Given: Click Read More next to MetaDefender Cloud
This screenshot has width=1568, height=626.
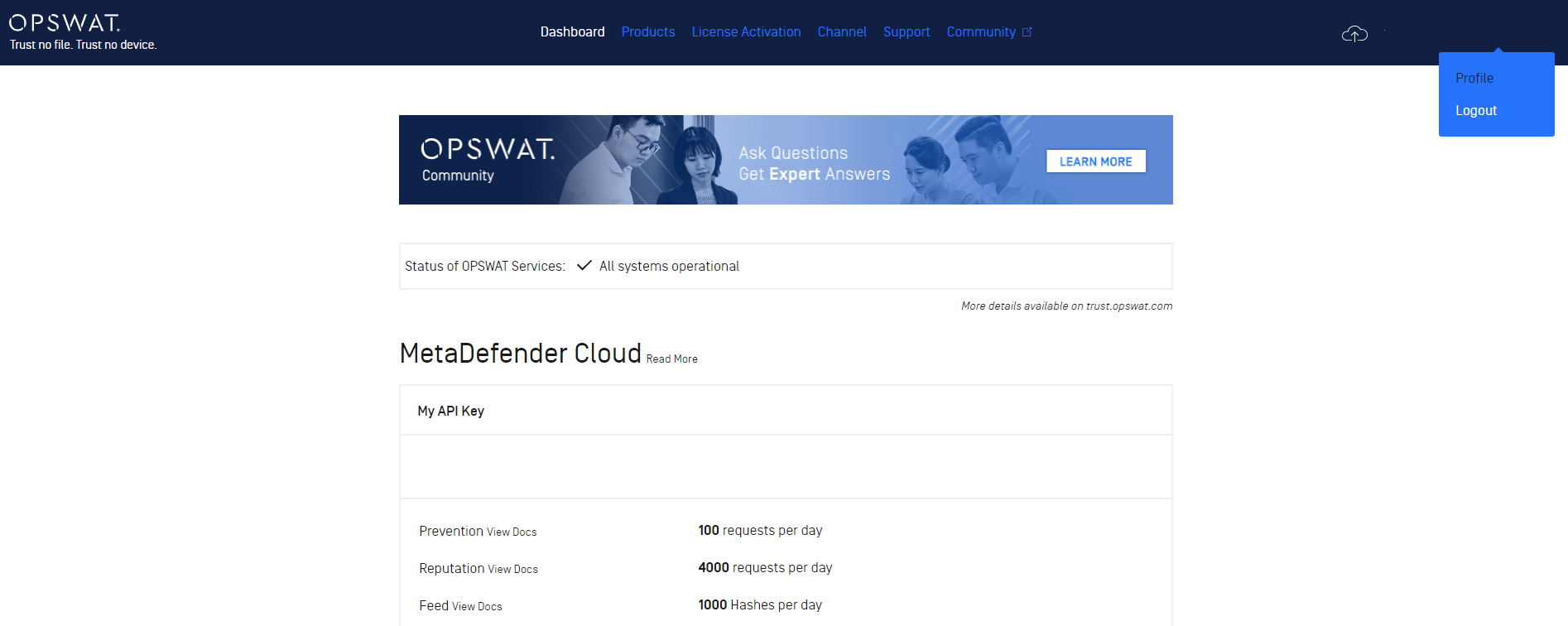Looking at the screenshot, I should (x=671, y=359).
